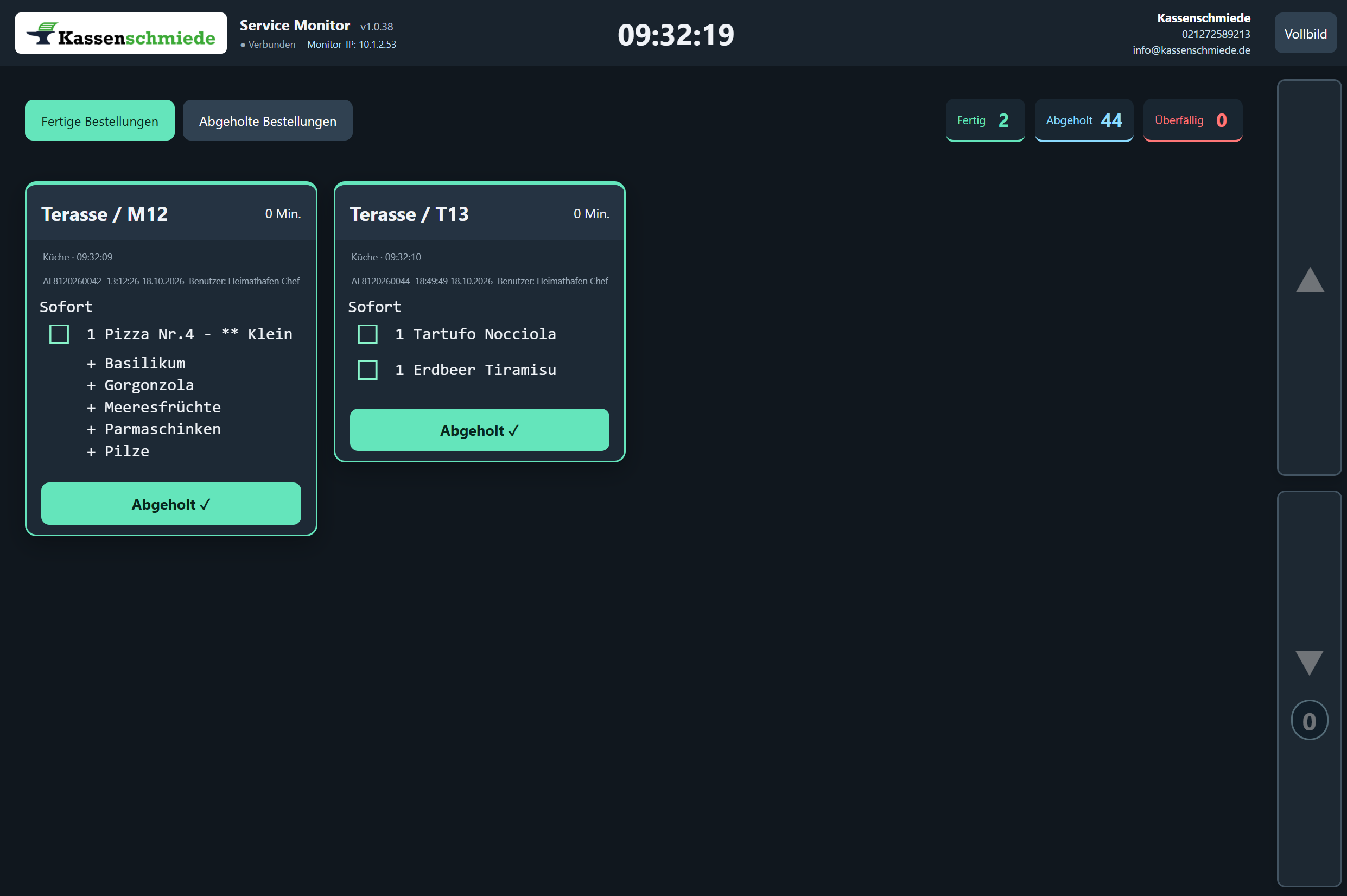Screen dimensions: 1347x896
Task: Click 0 Min. on T13 card
Action: click(x=592, y=214)
